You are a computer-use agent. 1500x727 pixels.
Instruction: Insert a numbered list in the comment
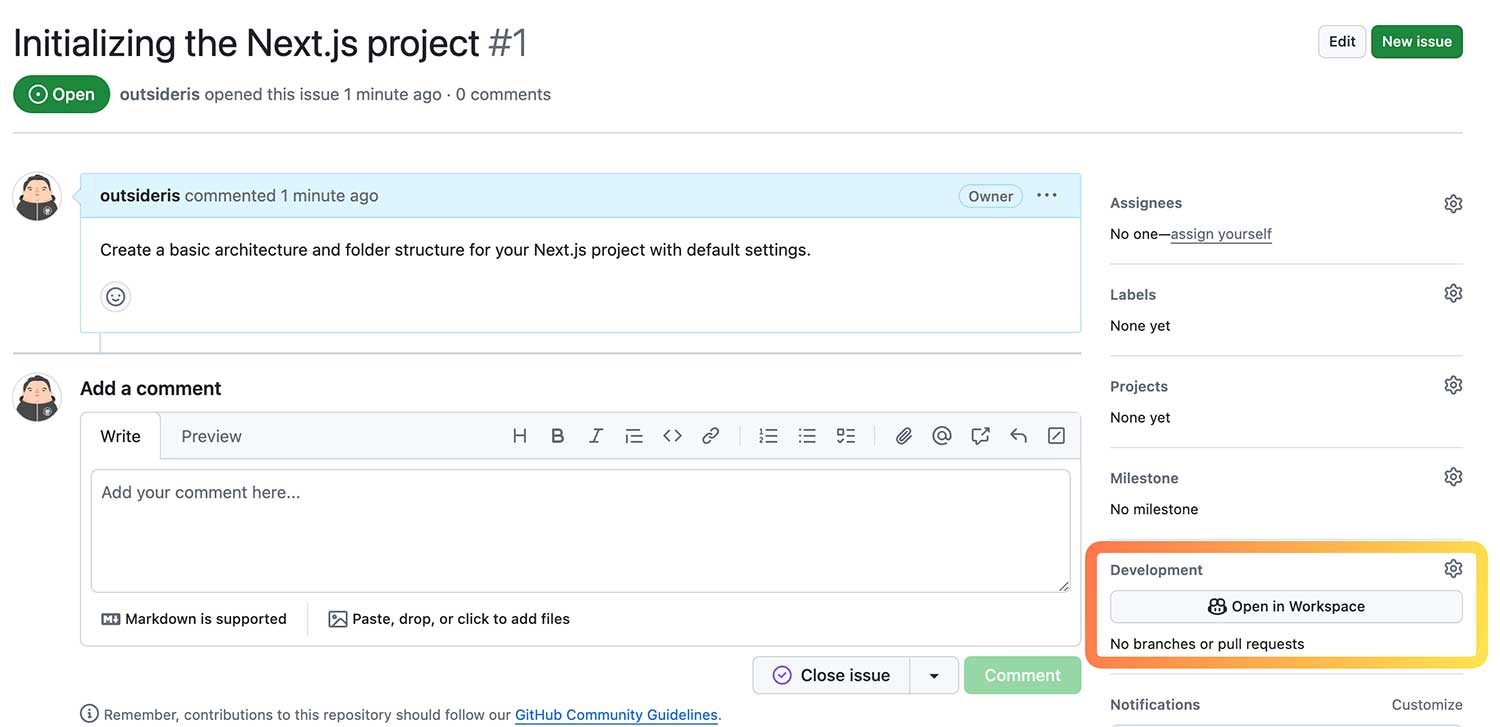(x=768, y=436)
